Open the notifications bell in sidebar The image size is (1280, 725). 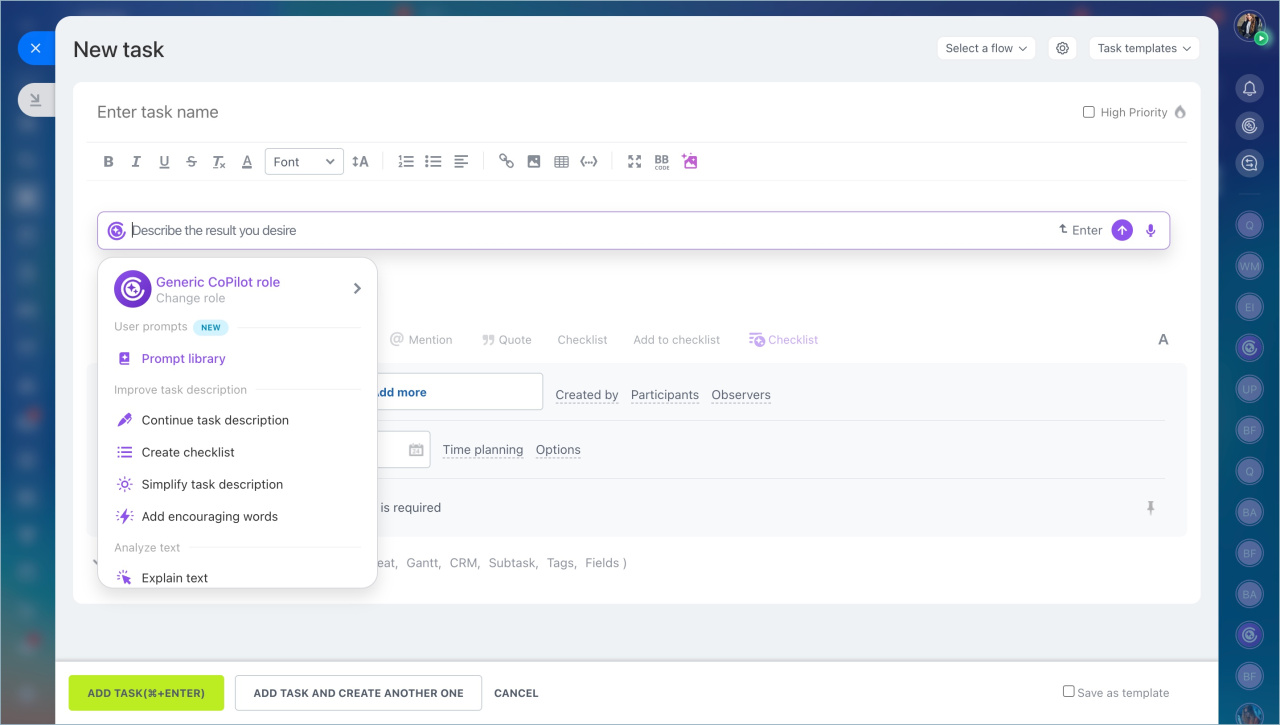click(x=1249, y=89)
